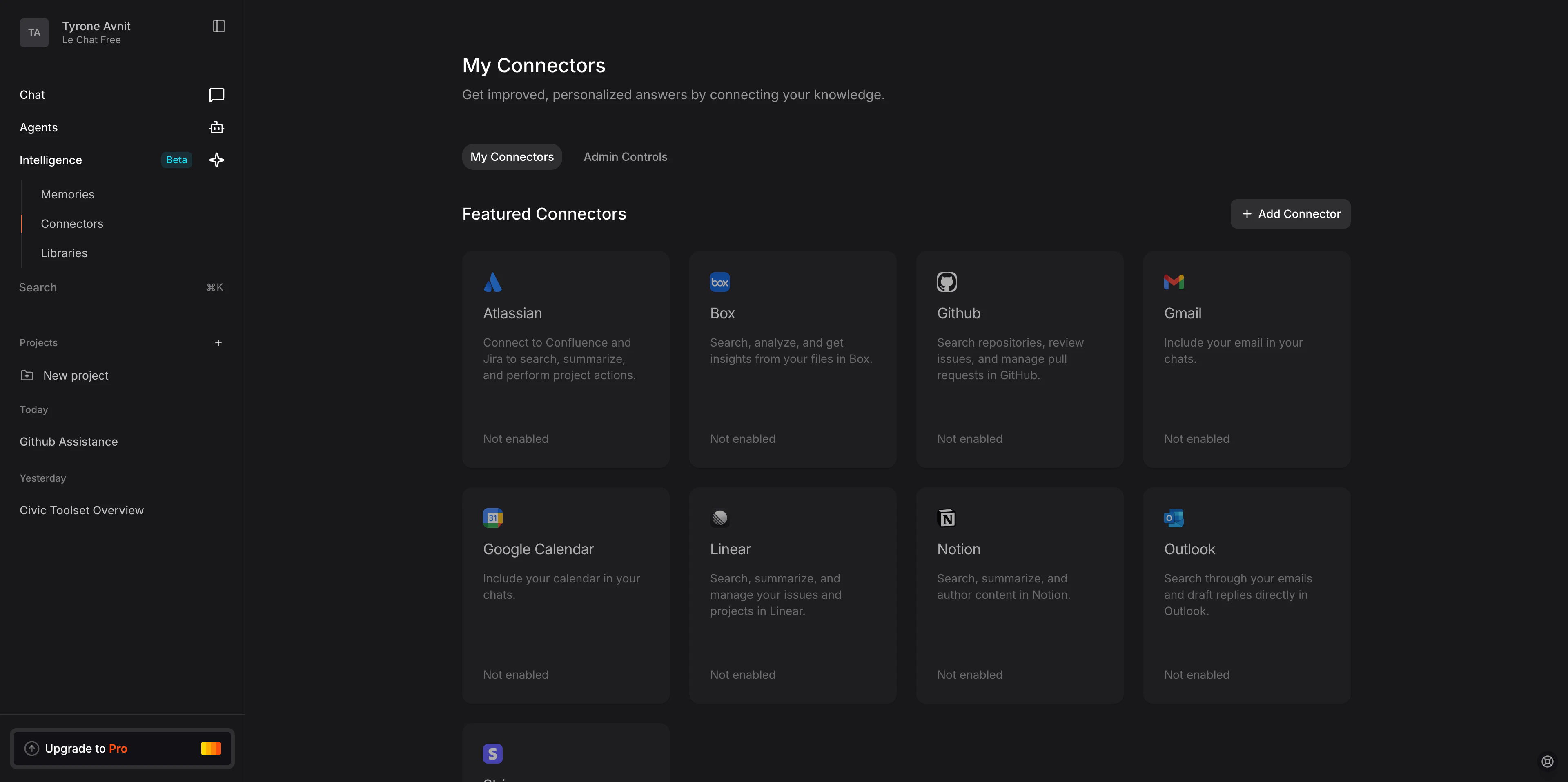1568x782 pixels.
Task: Click the Box connector icon
Action: [x=719, y=282]
